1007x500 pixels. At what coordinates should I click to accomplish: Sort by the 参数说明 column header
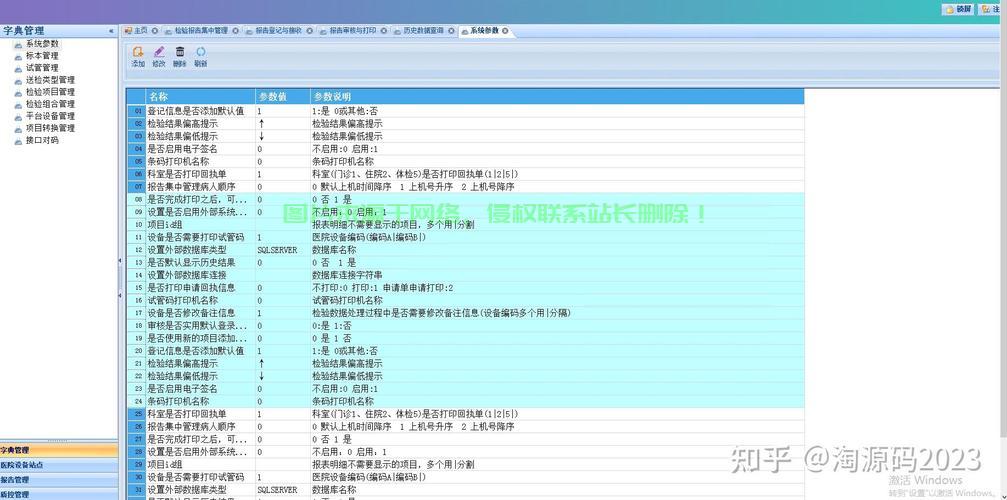(x=557, y=96)
